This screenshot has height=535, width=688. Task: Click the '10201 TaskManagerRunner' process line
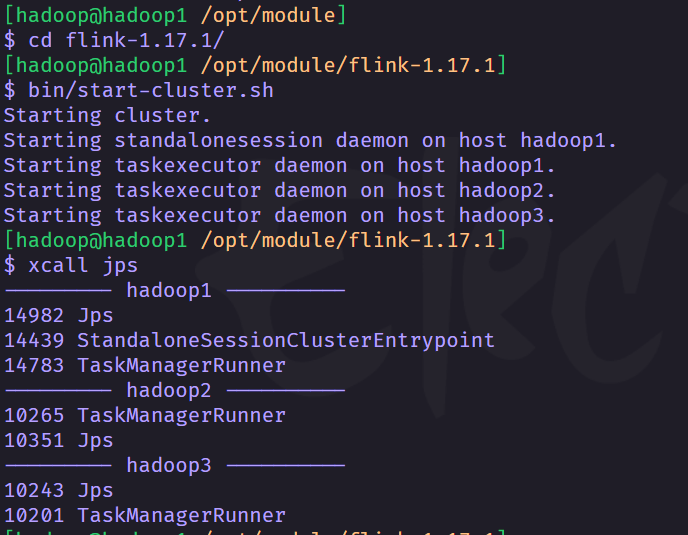(145, 516)
